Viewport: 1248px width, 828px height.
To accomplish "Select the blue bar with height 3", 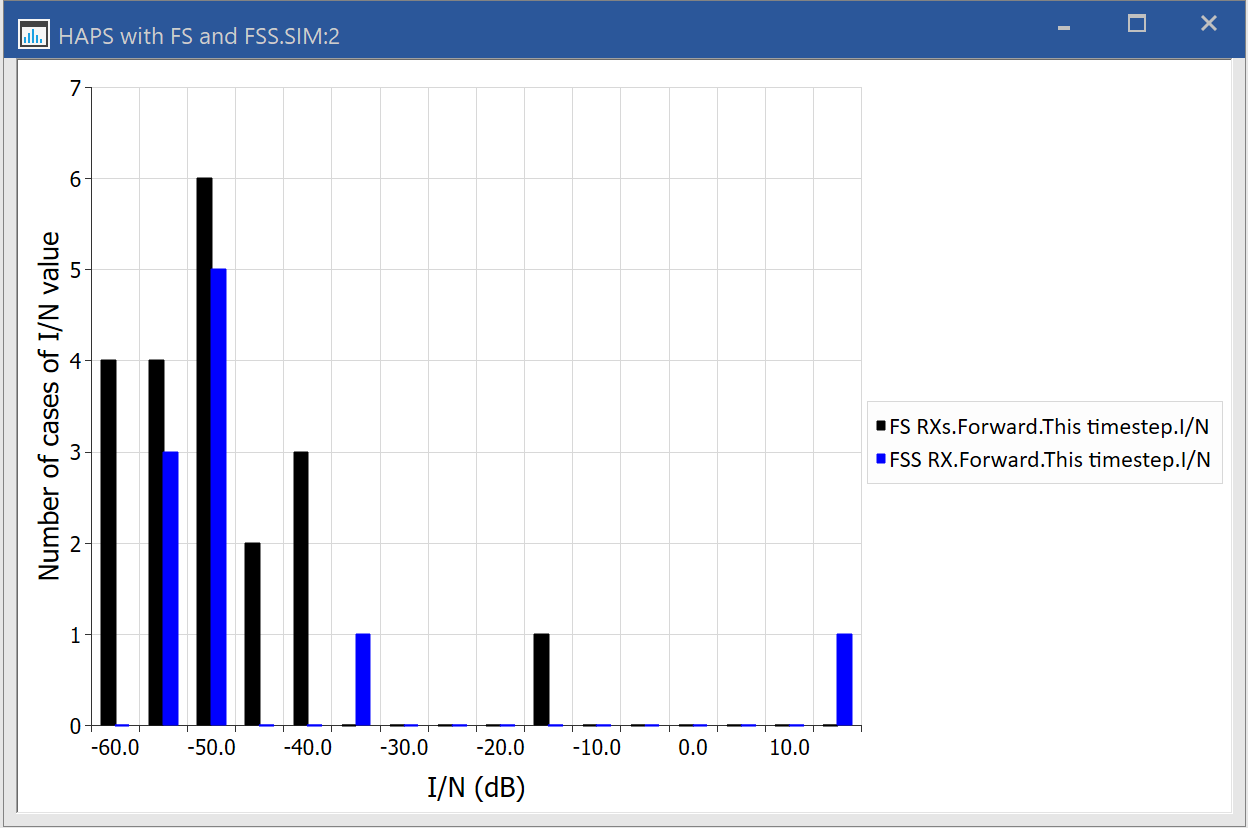I will coord(171,588).
